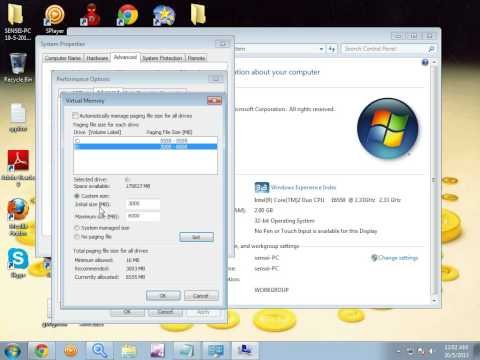This screenshot has width=480, height=360.
Task: Switch to Advanced tab in System Properties
Action: [x=125, y=57]
